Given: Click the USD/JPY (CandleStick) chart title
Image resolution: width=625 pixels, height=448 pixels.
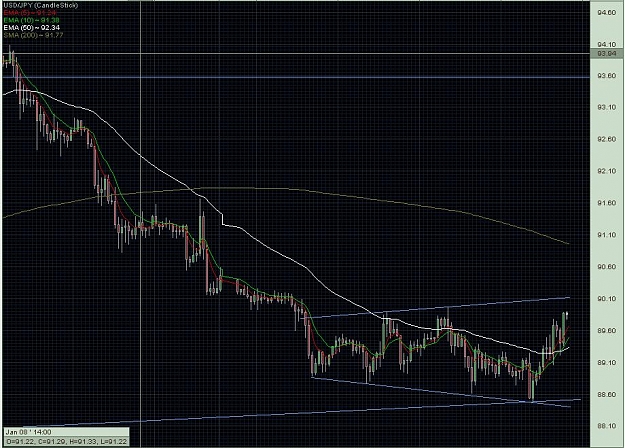Looking at the screenshot, I should click(41, 5).
